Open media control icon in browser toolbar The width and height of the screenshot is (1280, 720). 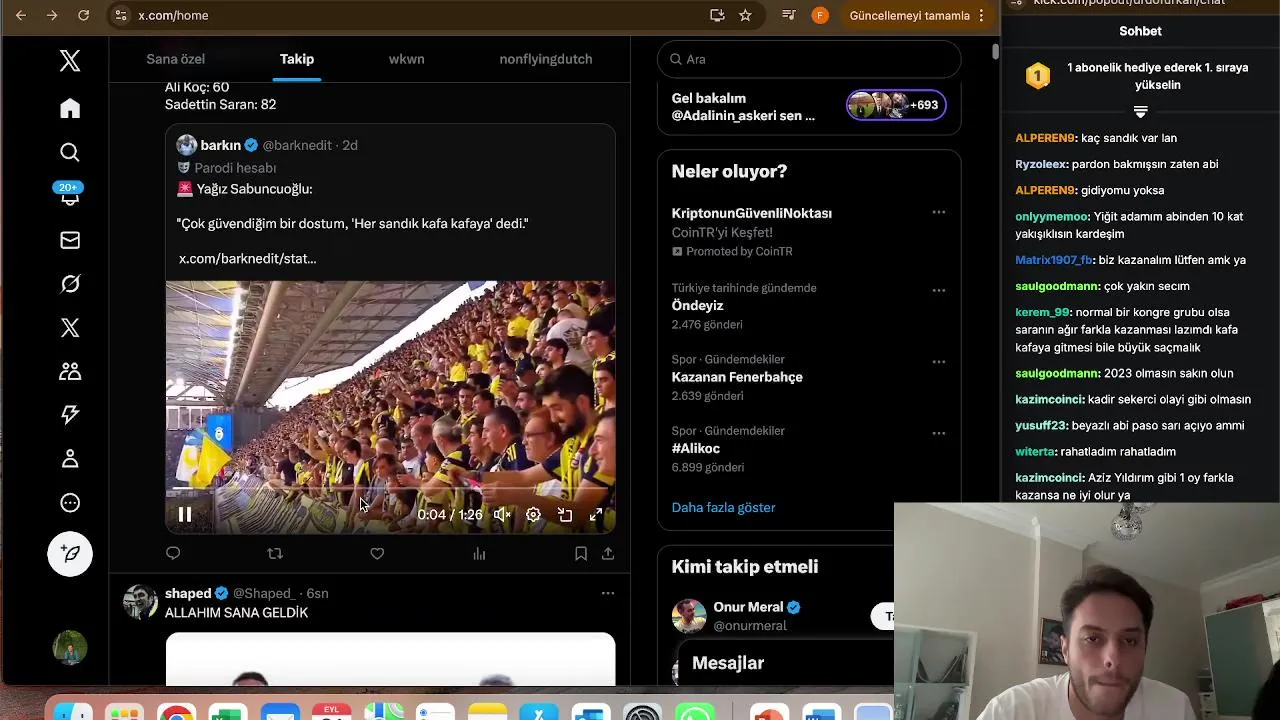[x=789, y=15]
